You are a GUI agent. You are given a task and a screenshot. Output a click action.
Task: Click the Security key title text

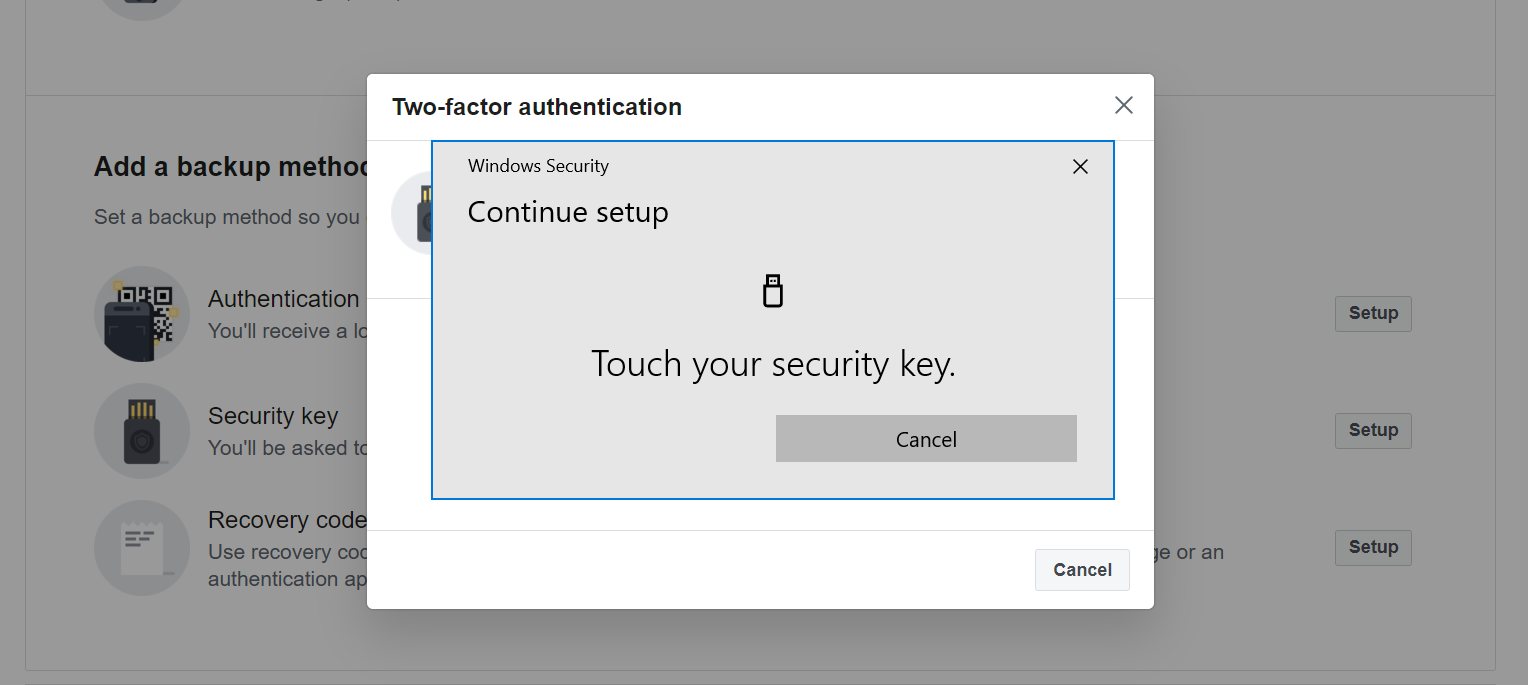tap(273, 416)
